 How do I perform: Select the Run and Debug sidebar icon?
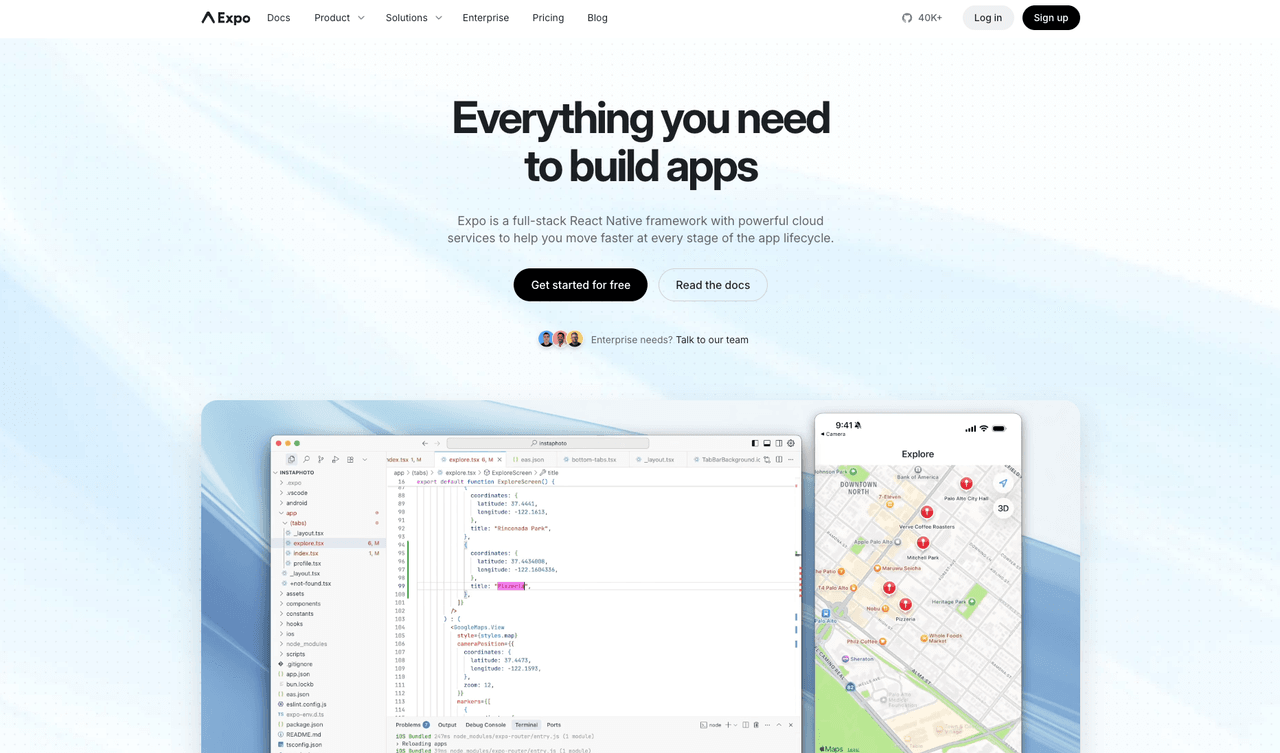335,459
